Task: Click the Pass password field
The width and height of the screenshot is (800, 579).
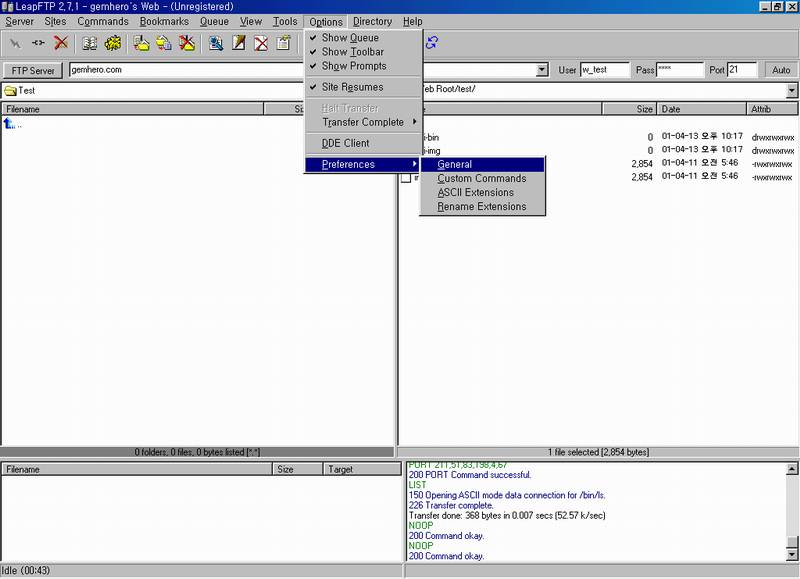Action: (680, 70)
